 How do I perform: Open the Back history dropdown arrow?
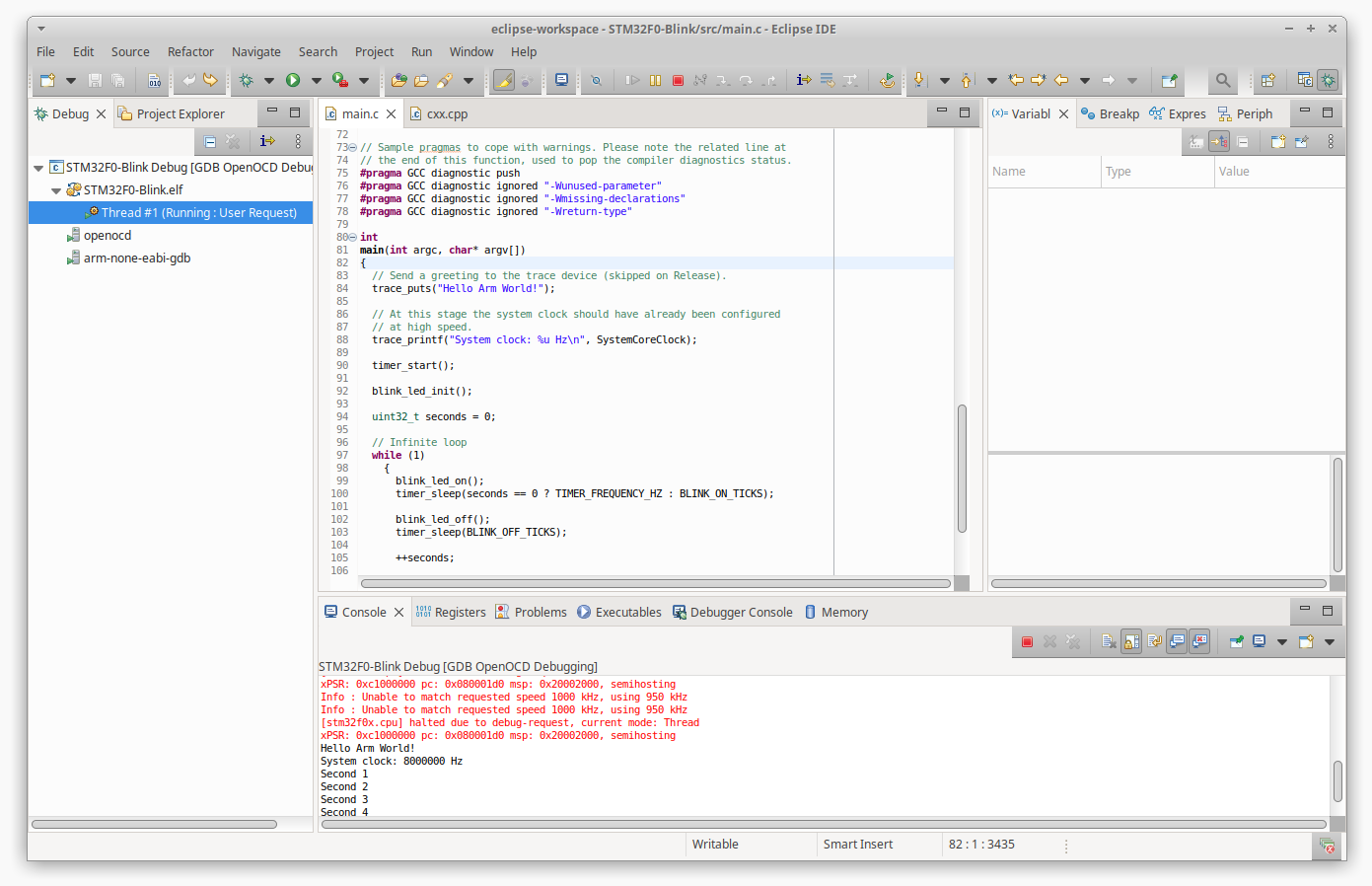click(x=1085, y=80)
